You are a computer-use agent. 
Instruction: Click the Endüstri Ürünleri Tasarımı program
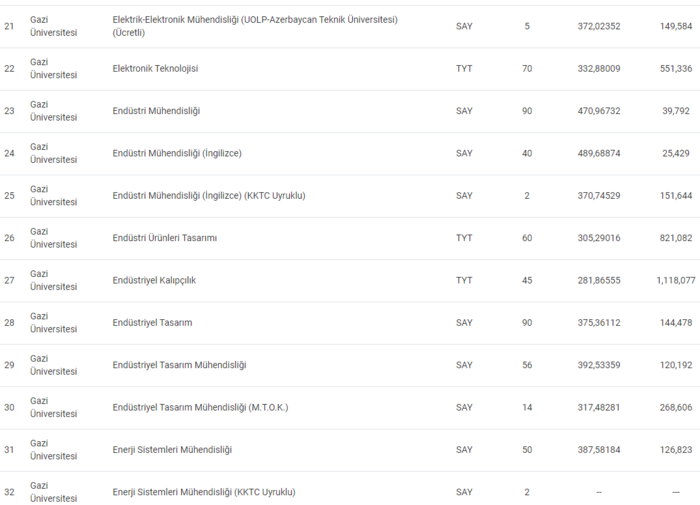coord(165,238)
